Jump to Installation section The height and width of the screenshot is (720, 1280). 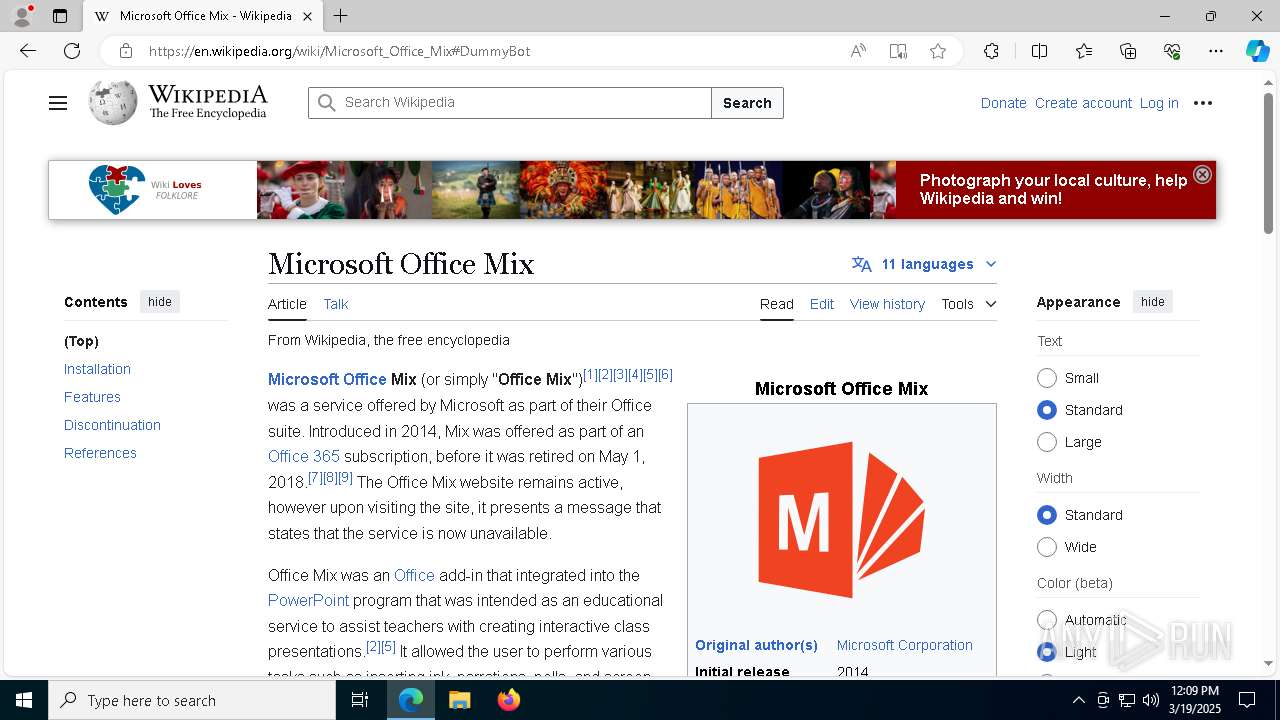coord(97,369)
